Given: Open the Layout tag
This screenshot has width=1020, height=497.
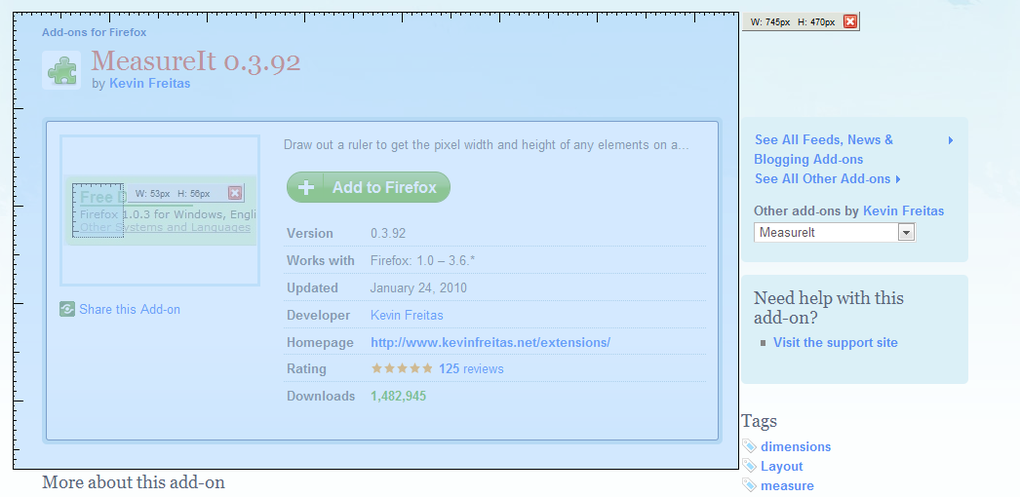Looking at the screenshot, I should [782, 466].
